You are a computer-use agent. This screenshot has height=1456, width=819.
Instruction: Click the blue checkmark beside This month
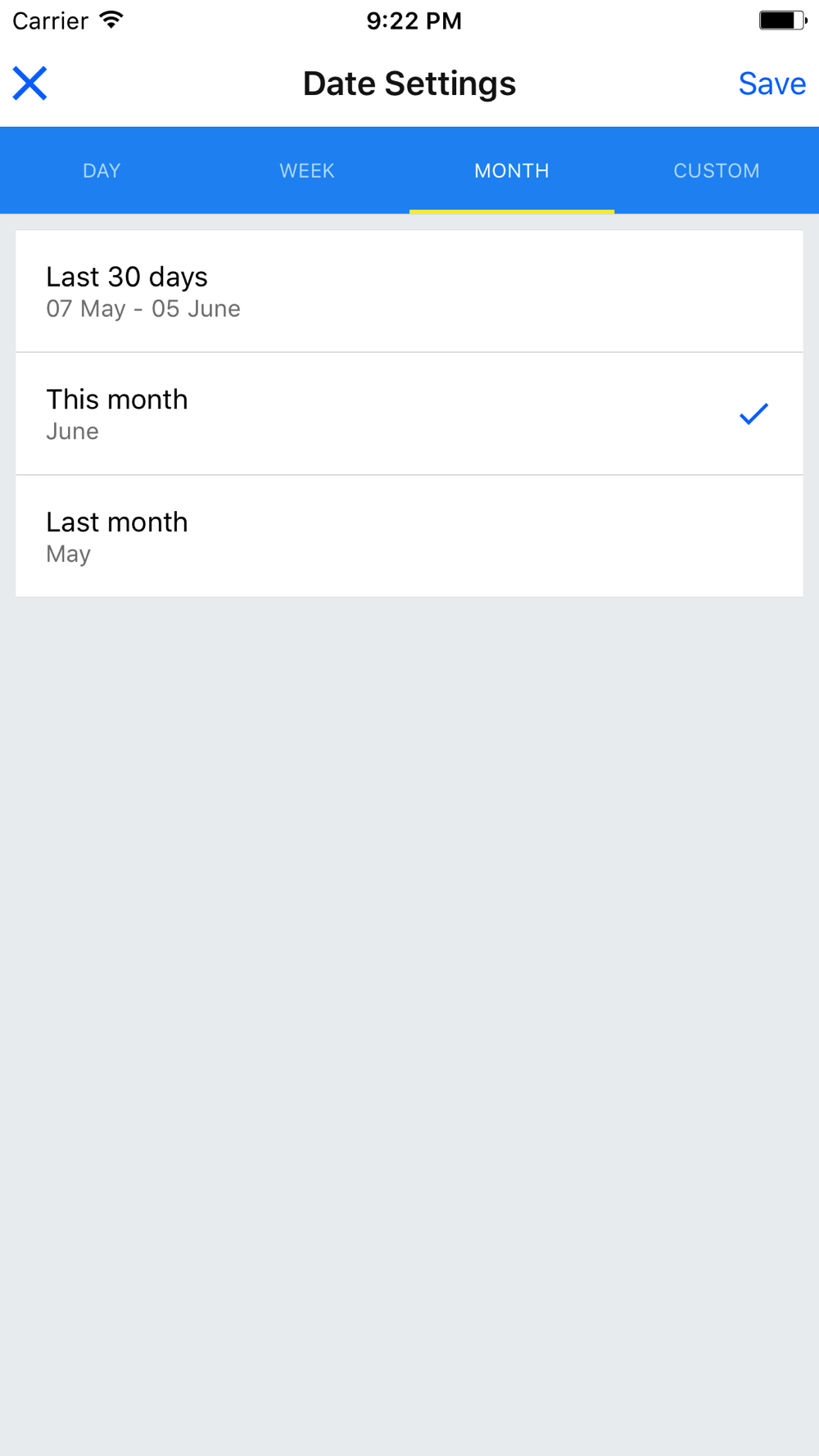753,414
